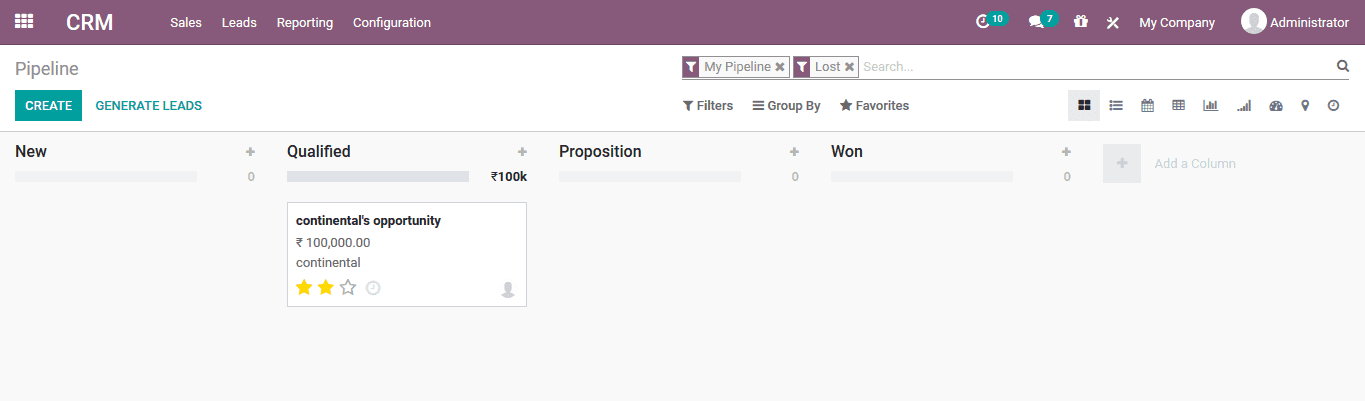Open activities clock with 10 badge

(984, 21)
